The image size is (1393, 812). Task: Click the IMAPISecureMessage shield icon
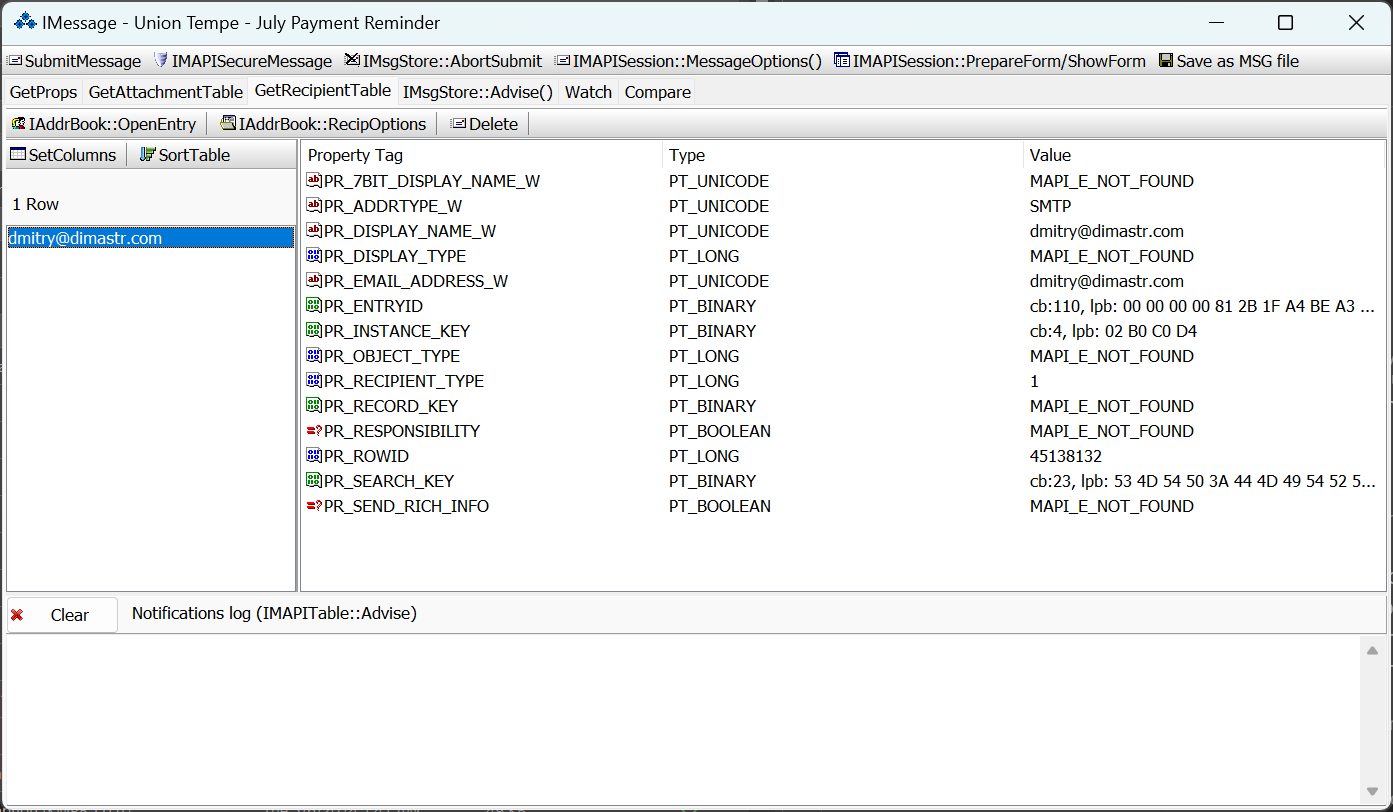click(161, 61)
